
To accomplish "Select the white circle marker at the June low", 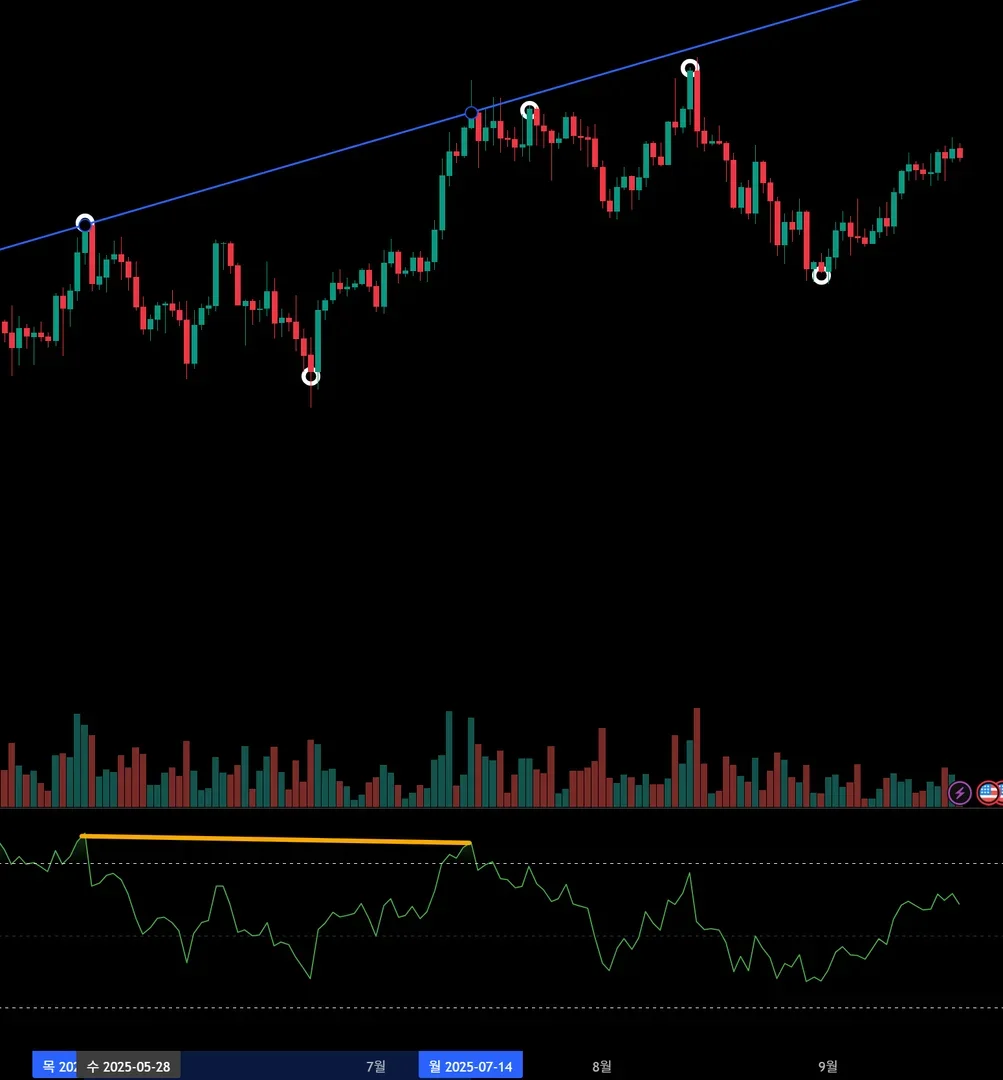I will pyautogui.click(x=311, y=377).
